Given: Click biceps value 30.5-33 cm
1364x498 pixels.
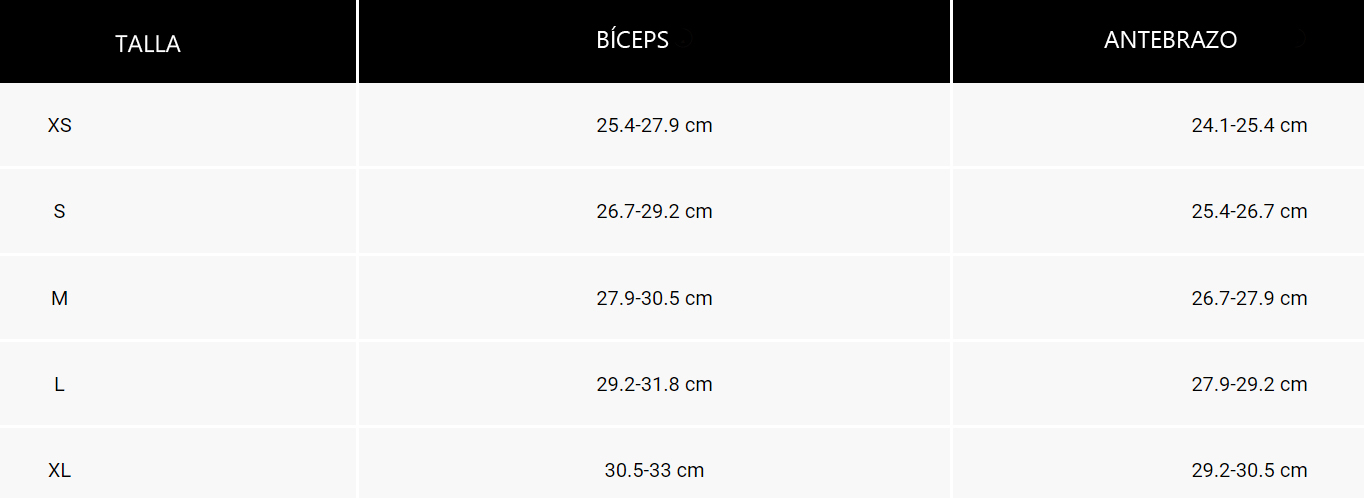Looking at the screenshot, I should [x=654, y=470].
